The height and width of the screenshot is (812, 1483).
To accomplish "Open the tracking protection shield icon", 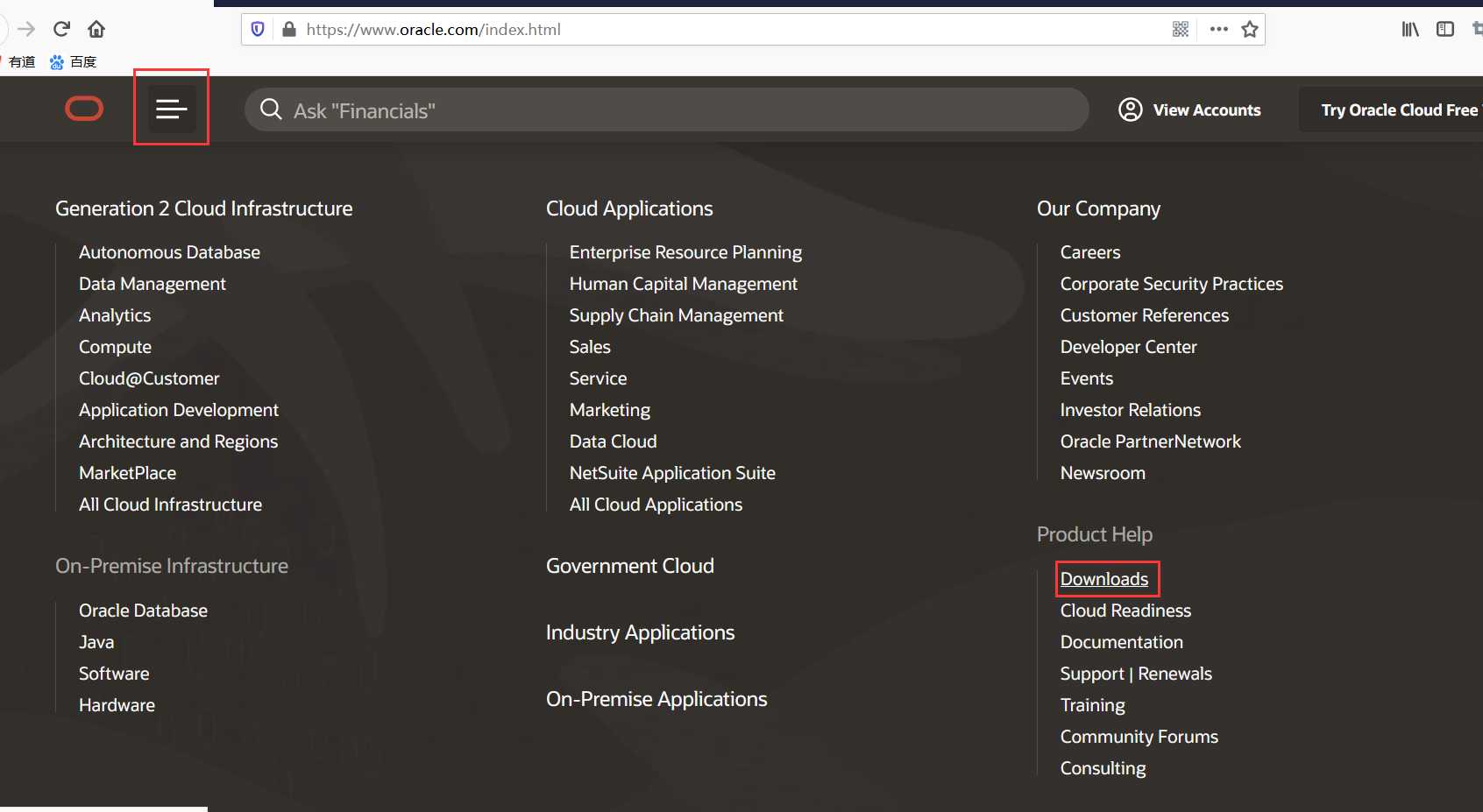I will tap(258, 29).
